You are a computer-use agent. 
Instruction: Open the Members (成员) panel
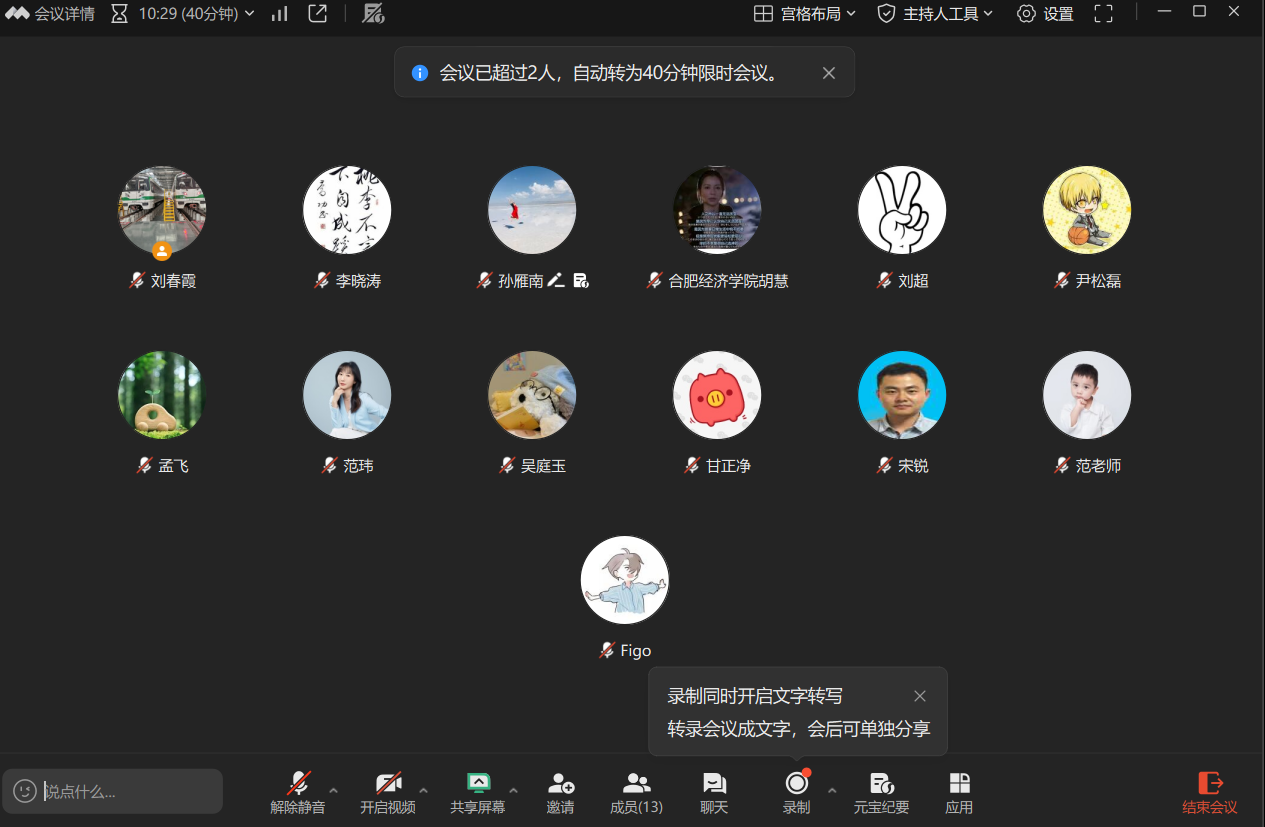coord(636,784)
